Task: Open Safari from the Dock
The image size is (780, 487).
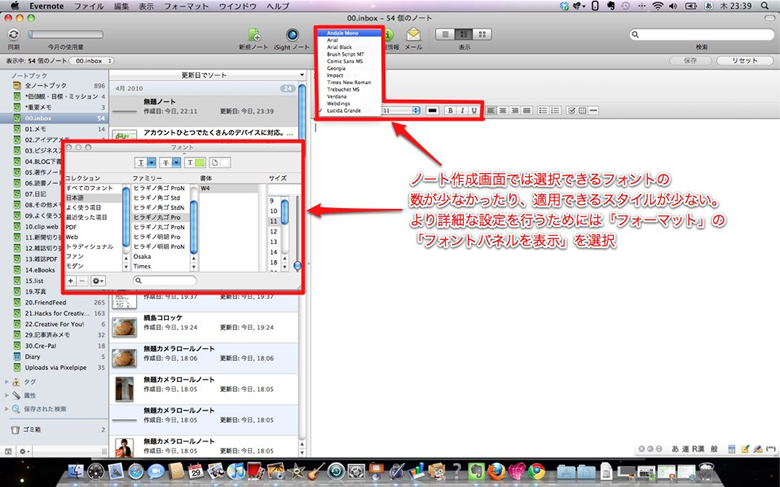Action: coord(136,471)
